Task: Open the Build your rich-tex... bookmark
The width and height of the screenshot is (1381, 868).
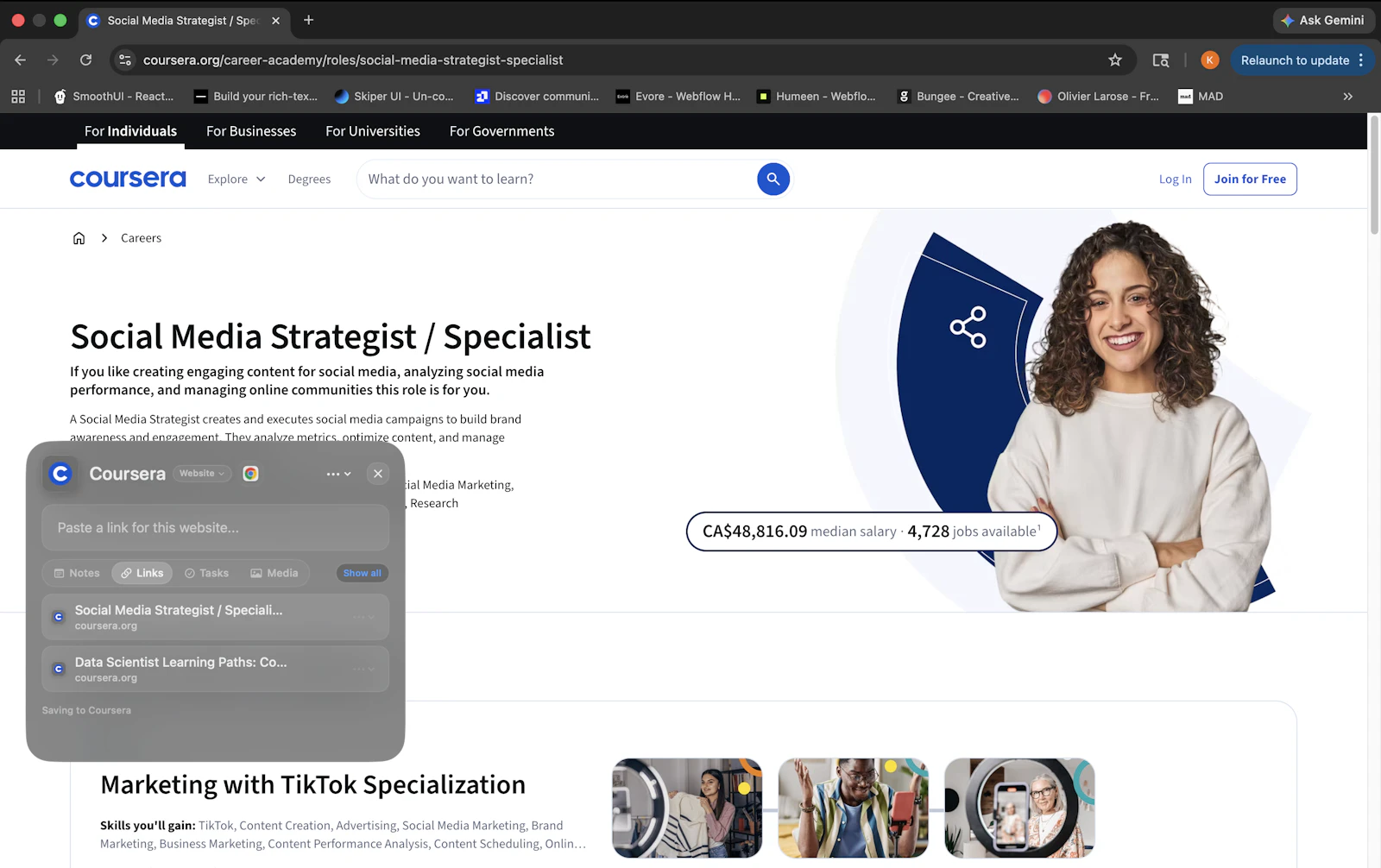Action: pyautogui.click(x=255, y=97)
